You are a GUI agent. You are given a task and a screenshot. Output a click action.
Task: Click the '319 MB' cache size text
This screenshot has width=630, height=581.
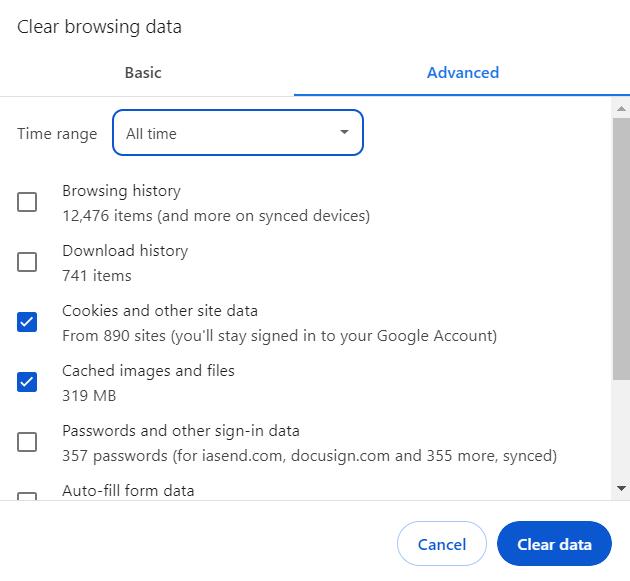click(89, 396)
